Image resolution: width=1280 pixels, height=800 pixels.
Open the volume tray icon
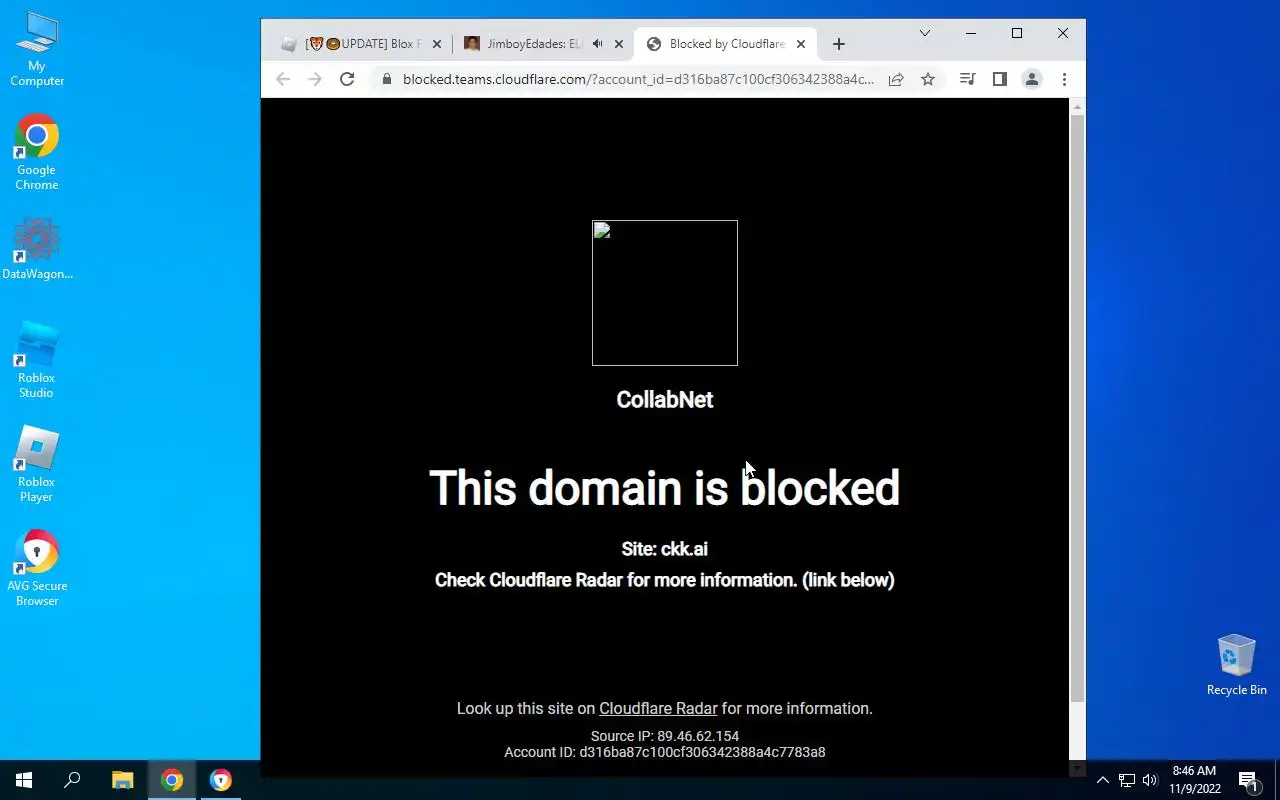pos(1150,780)
